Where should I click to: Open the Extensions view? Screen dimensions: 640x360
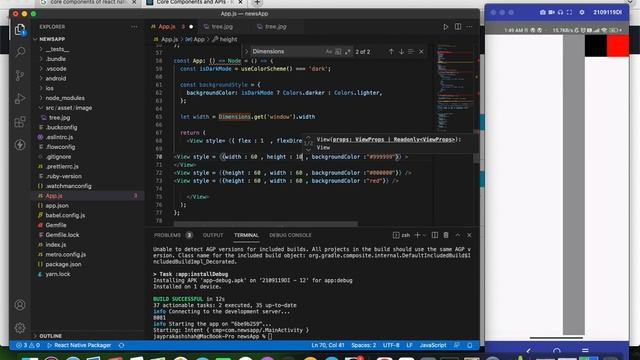(x=20, y=122)
